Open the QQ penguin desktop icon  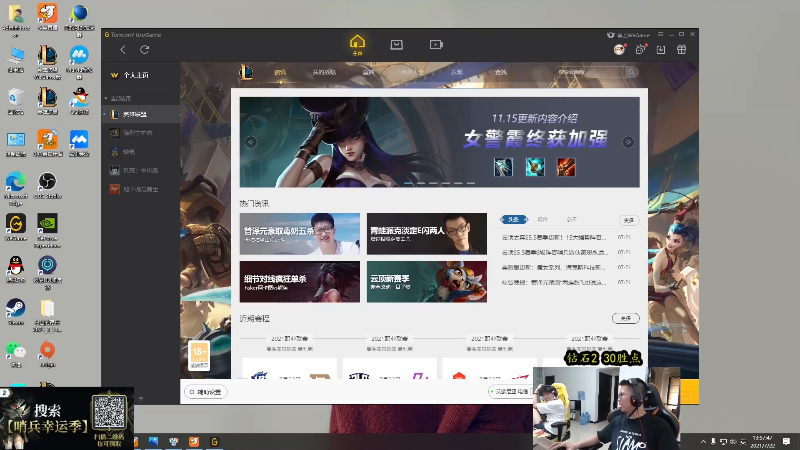pos(15,270)
